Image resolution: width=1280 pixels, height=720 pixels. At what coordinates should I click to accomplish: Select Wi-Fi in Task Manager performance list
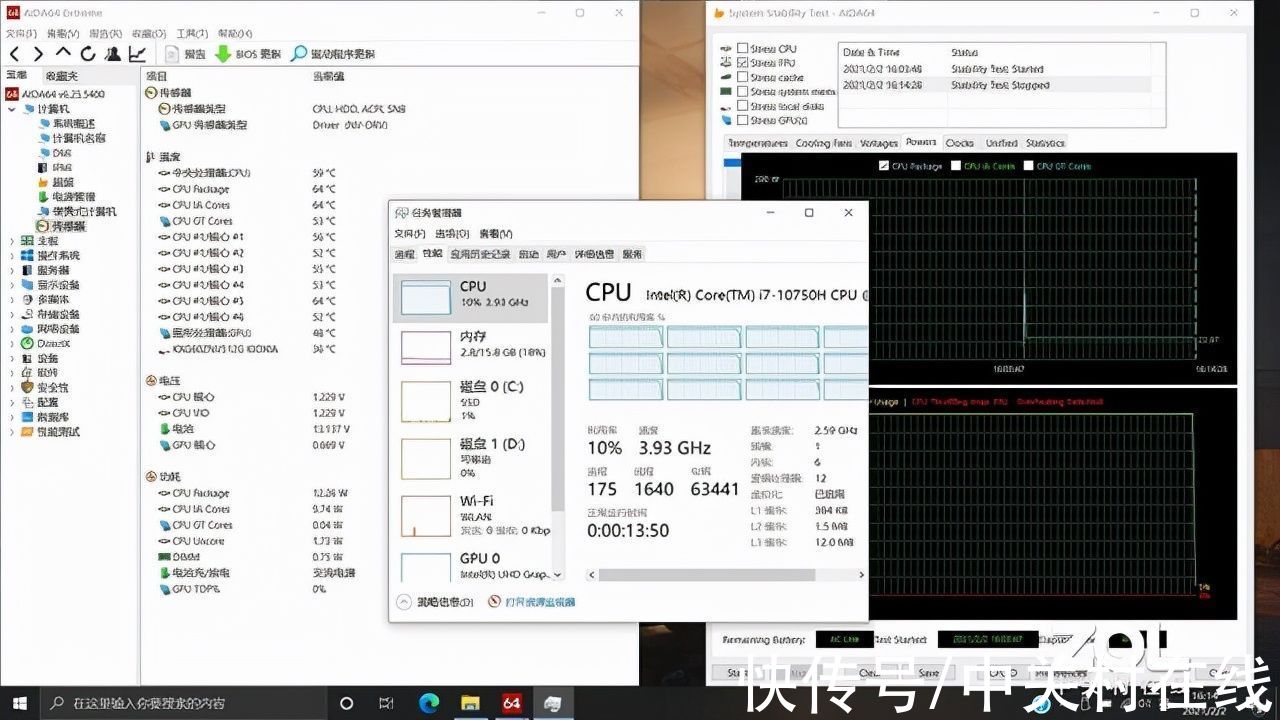pos(470,515)
